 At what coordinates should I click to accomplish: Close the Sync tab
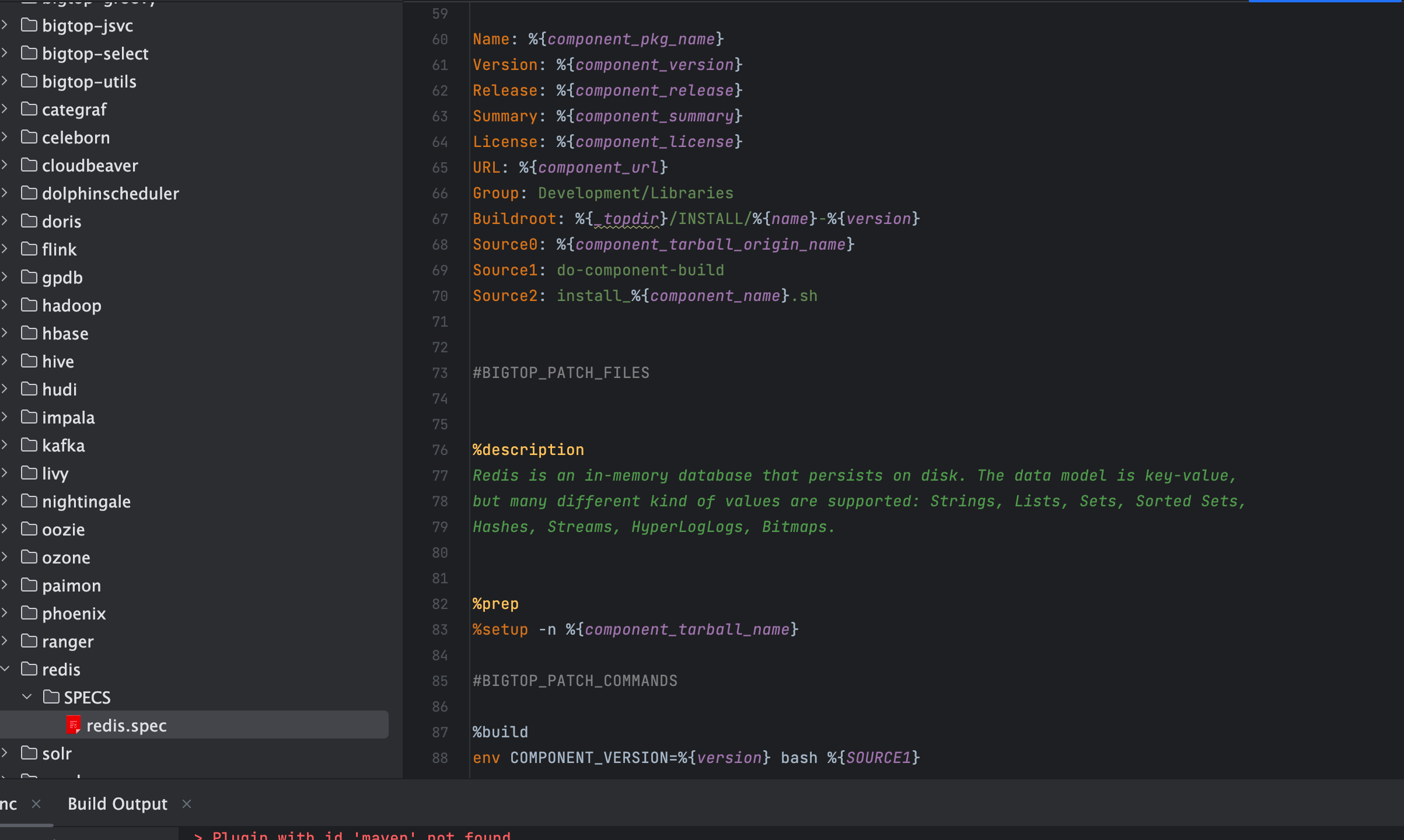(36, 804)
